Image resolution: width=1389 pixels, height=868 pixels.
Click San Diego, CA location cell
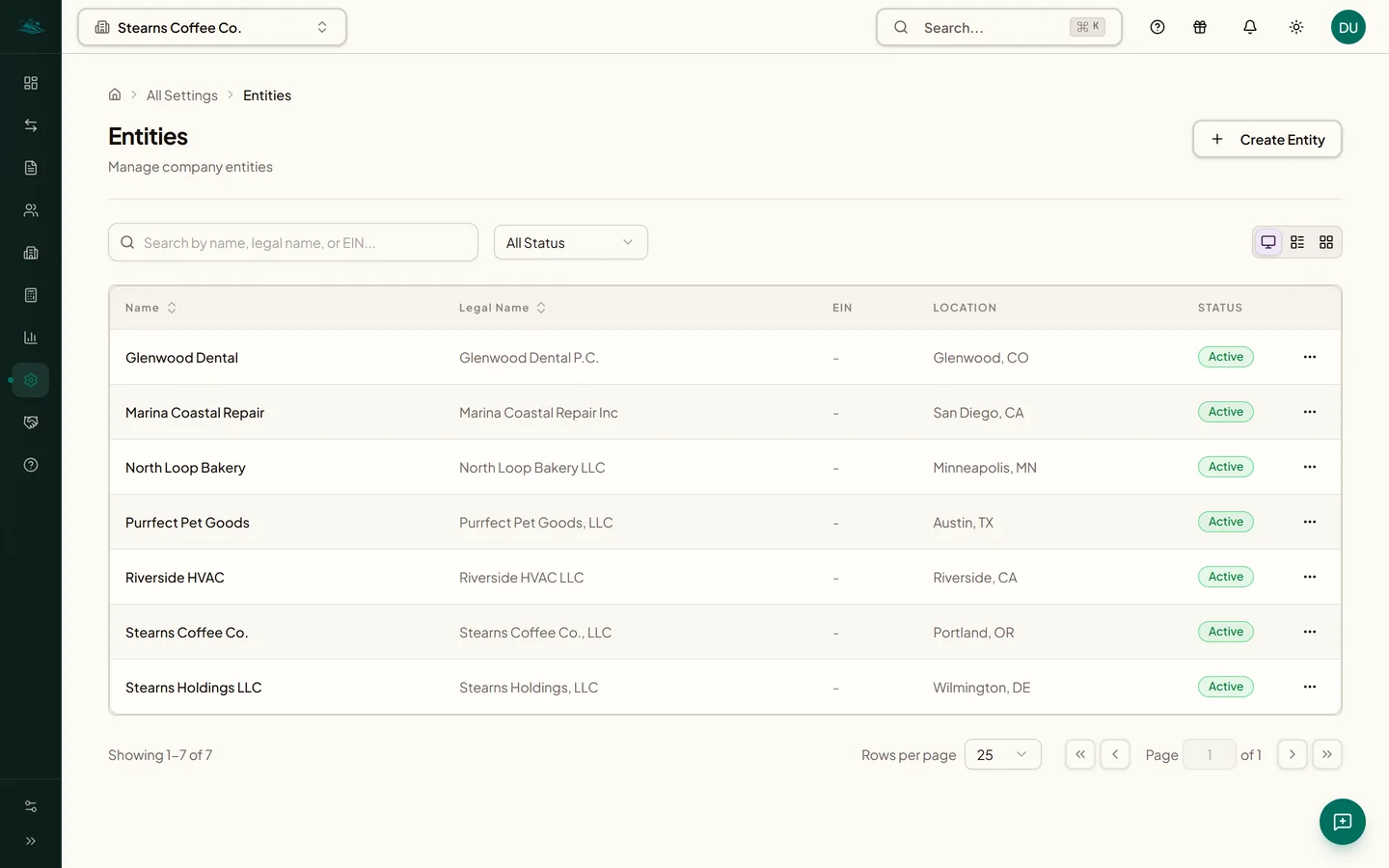click(x=978, y=413)
